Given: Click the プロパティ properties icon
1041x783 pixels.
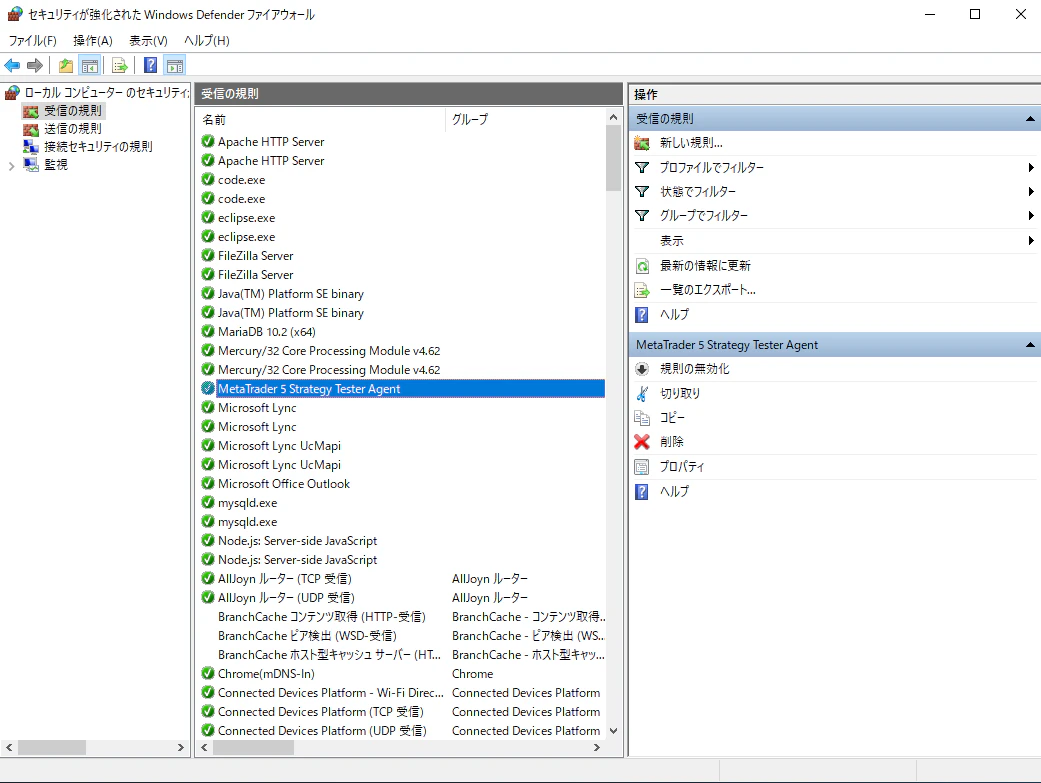Looking at the screenshot, I should pos(642,467).
